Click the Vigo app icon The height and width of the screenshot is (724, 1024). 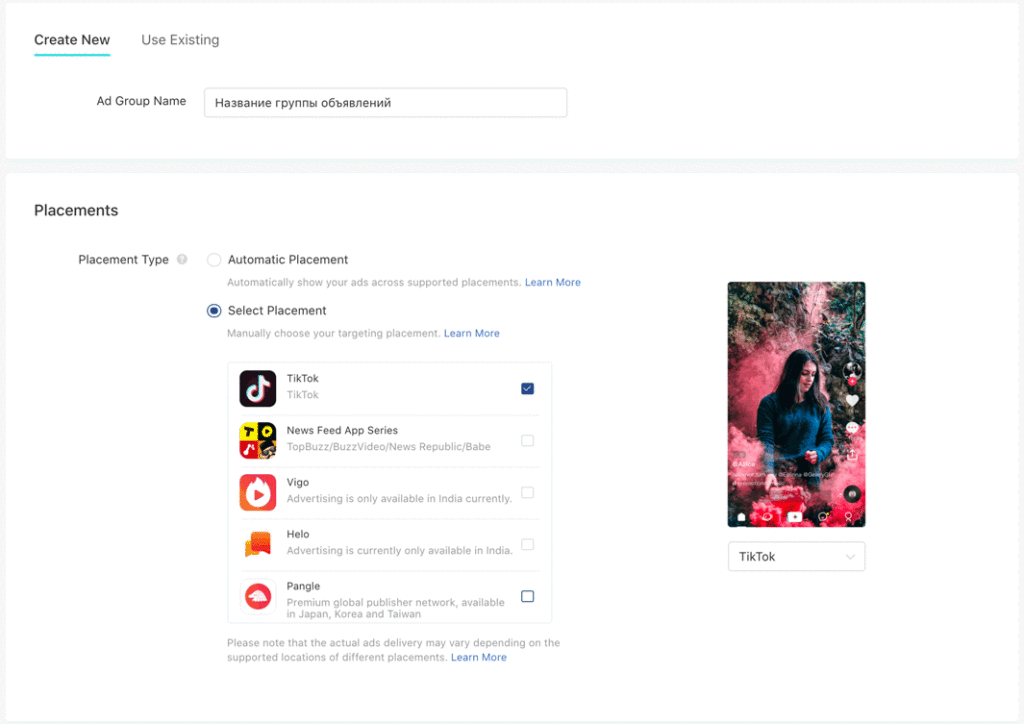257,492
